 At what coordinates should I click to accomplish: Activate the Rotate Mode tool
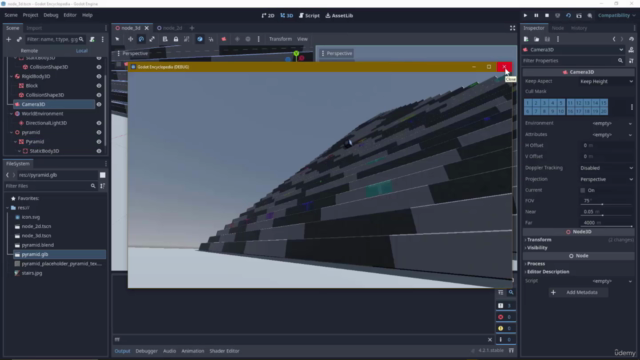click(x=141, y=39)
